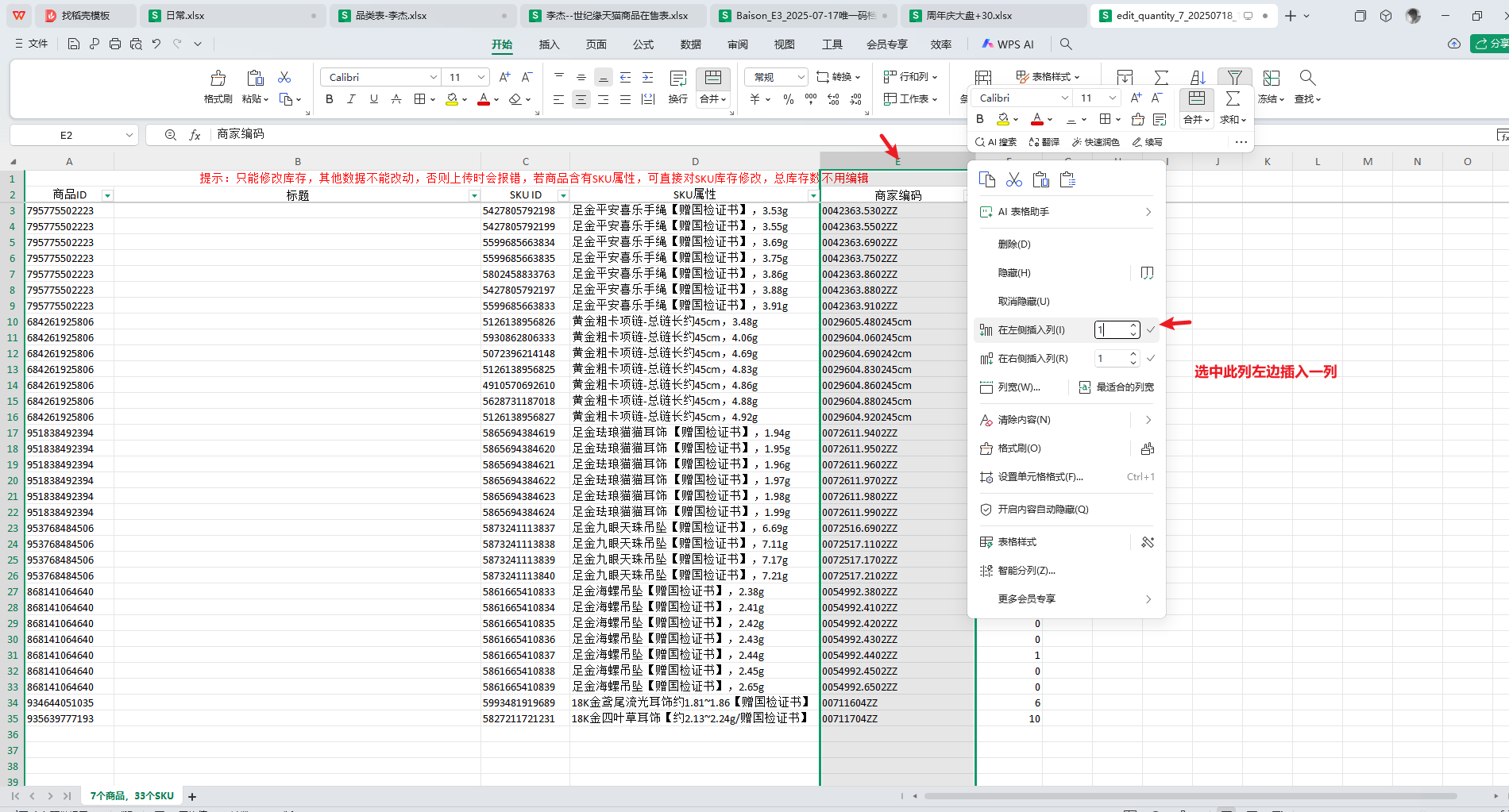
Task: Open the 常规 number format dropdown
Action: 776,77
